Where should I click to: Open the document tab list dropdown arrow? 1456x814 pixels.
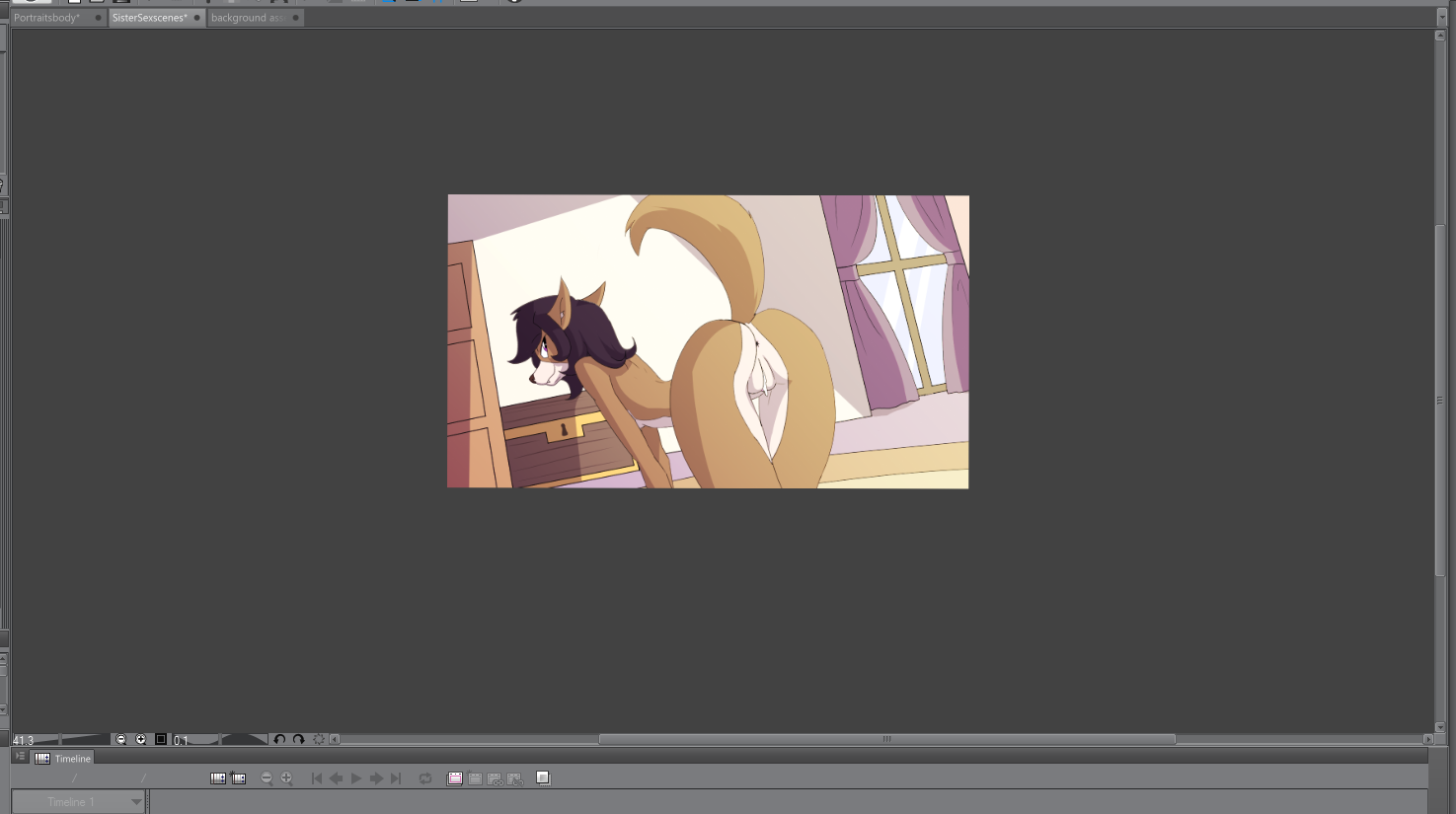(x=1442, y=18)
